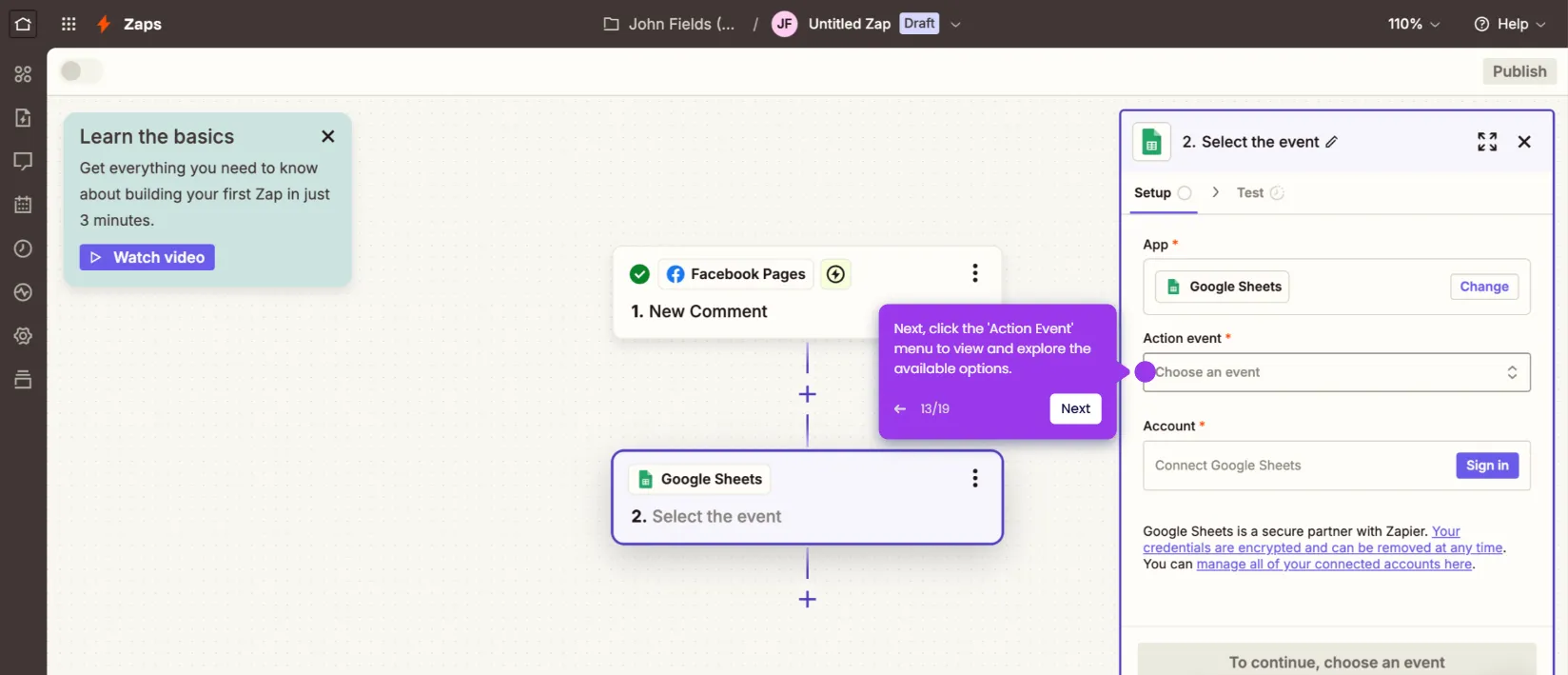
Task: Click the Watch video button
Action: tap(147, 257)
